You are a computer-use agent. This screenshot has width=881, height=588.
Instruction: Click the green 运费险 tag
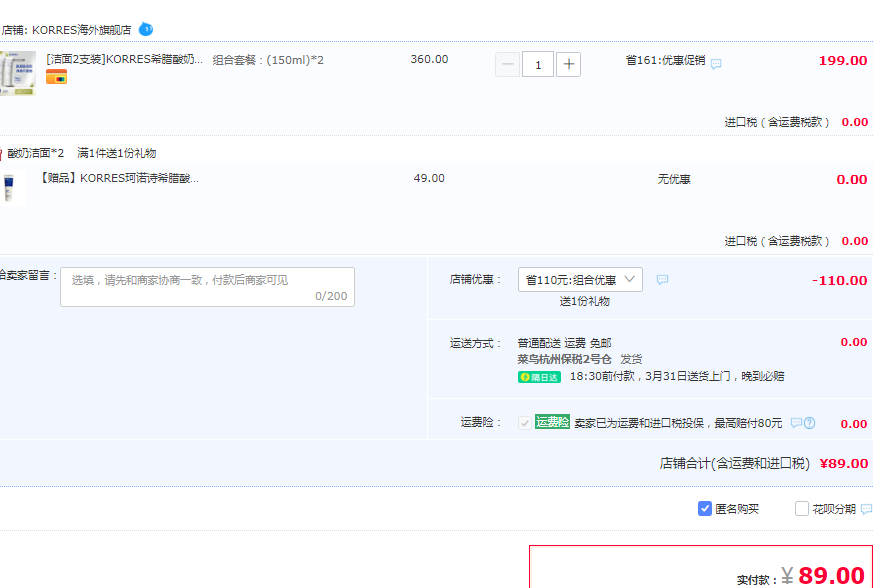point(552,422)
